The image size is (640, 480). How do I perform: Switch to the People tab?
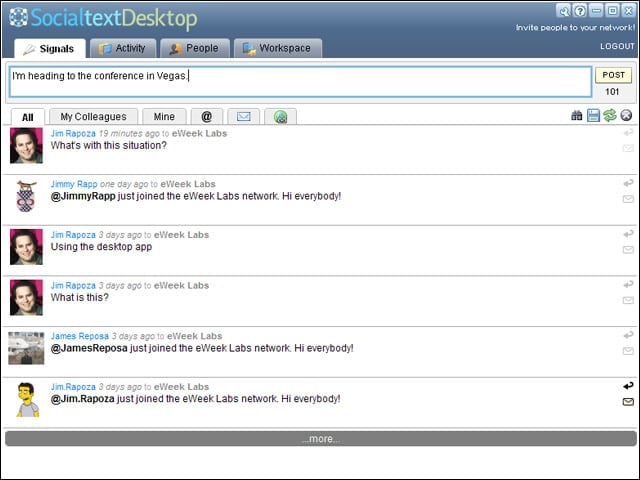tap(195, 48)
